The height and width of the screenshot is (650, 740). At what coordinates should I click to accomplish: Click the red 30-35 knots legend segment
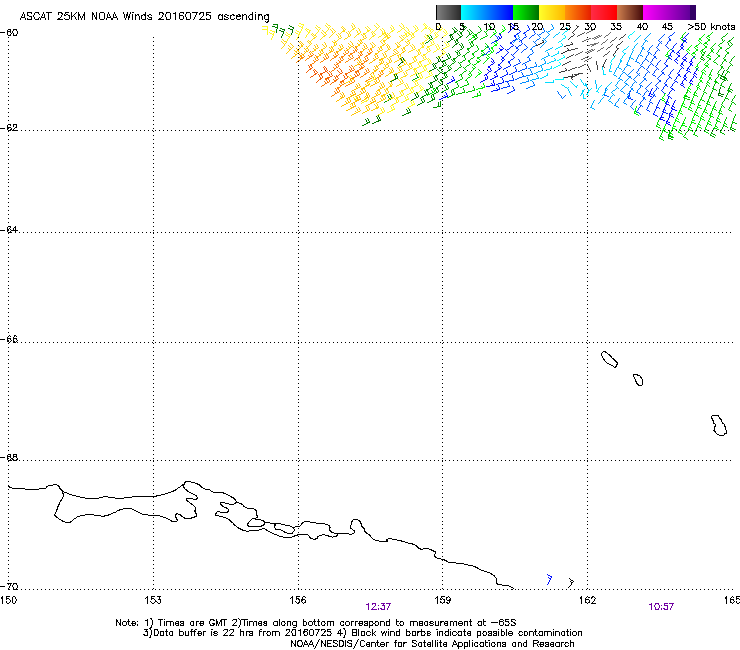click(604, 12)
